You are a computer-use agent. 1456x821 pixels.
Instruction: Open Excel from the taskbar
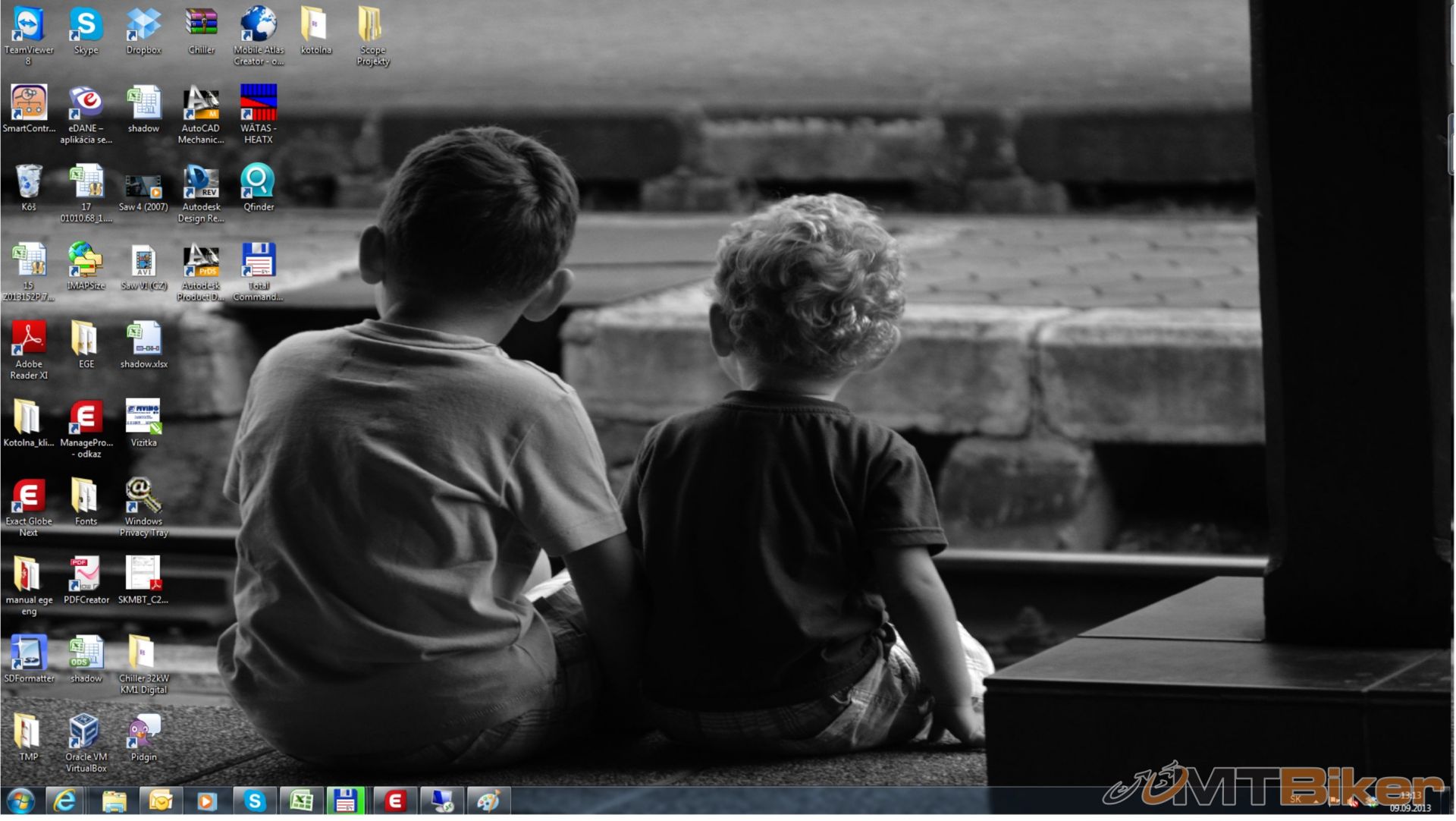coord(301,801)
